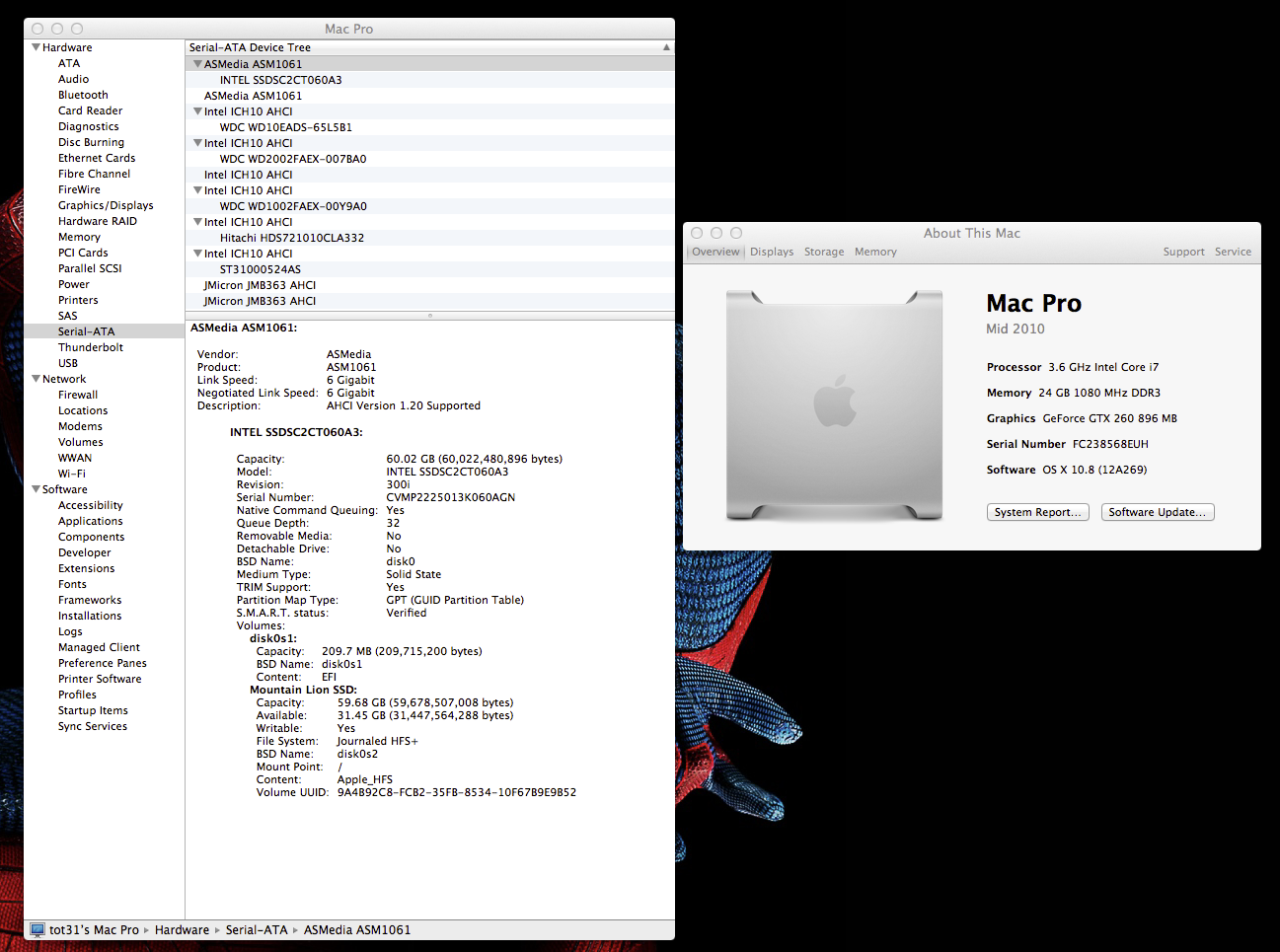The image size is (1280, 952).
Task: Click the CVMP2225013K060AGN serial number value
Action: tap(451, 497)
